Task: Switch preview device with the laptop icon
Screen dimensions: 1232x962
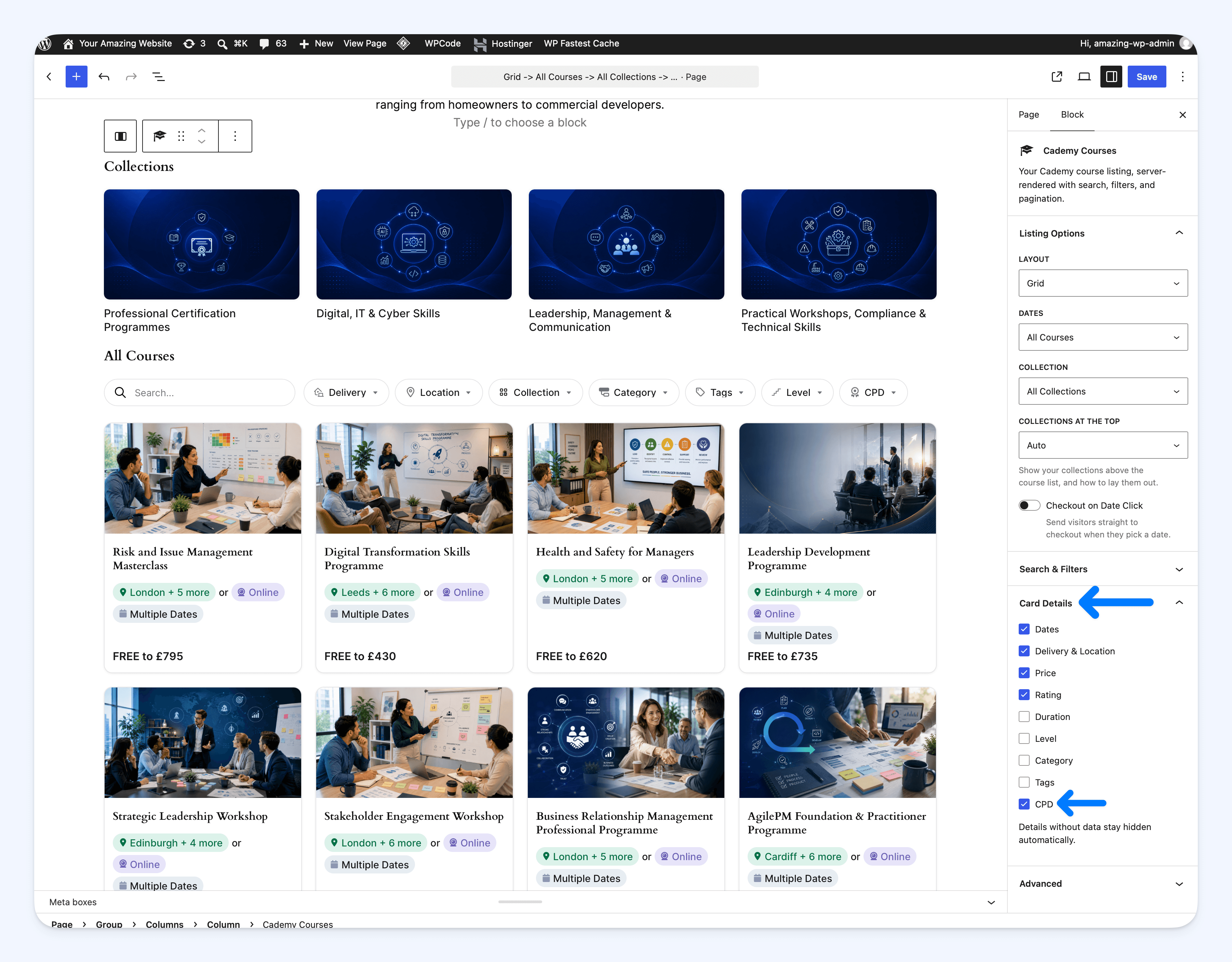Action: click(1084, 77)
